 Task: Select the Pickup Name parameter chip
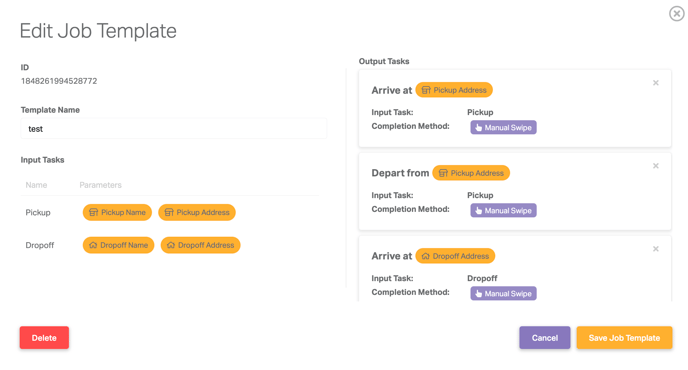[117, 212]
